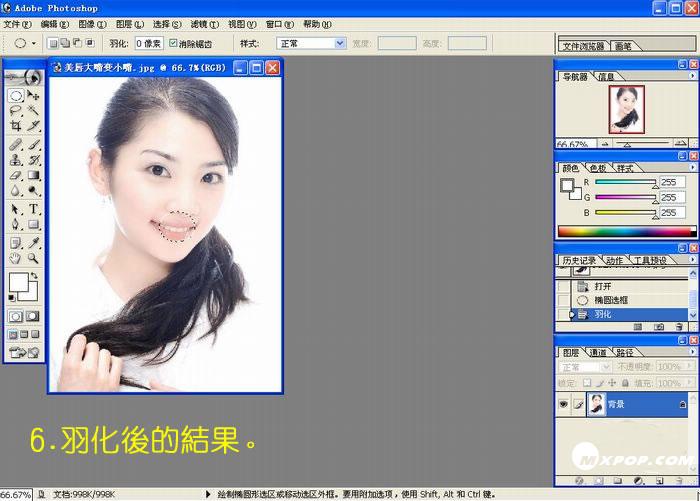The image size is (700, 501).
Task: Switch to the 色板 swatches tab
Action: 598,168
